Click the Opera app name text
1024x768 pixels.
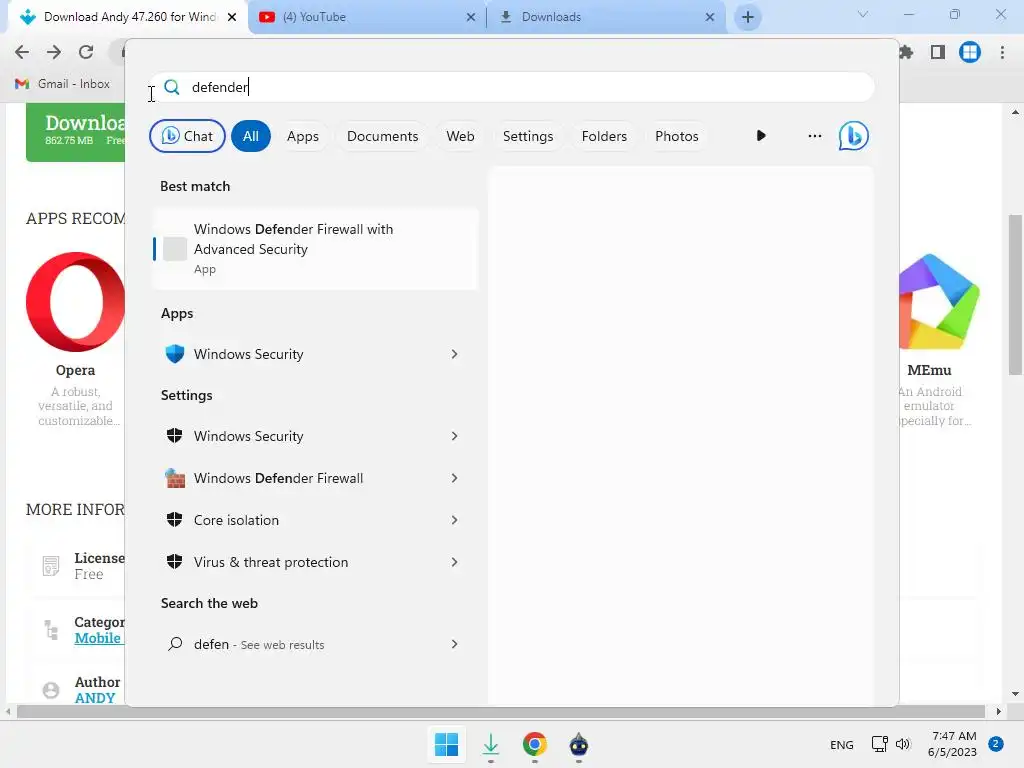[75, 370]
